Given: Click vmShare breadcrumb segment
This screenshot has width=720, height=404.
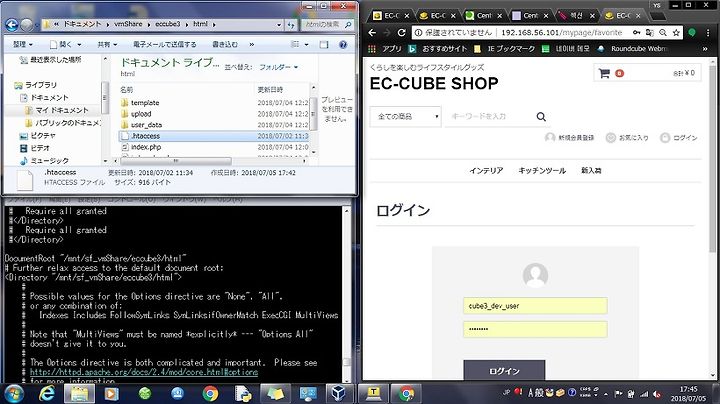Looking at the screenshot, I should [x=128, y=24].
